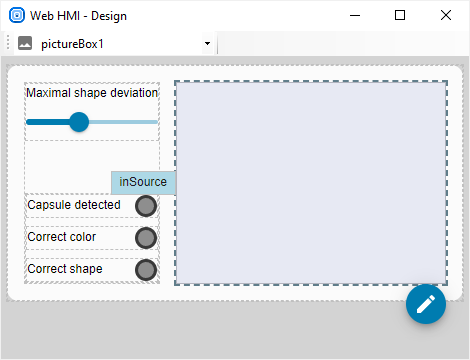Select the Correct color indicator lamp
The image size is (470, 360).
pos(146,238)
